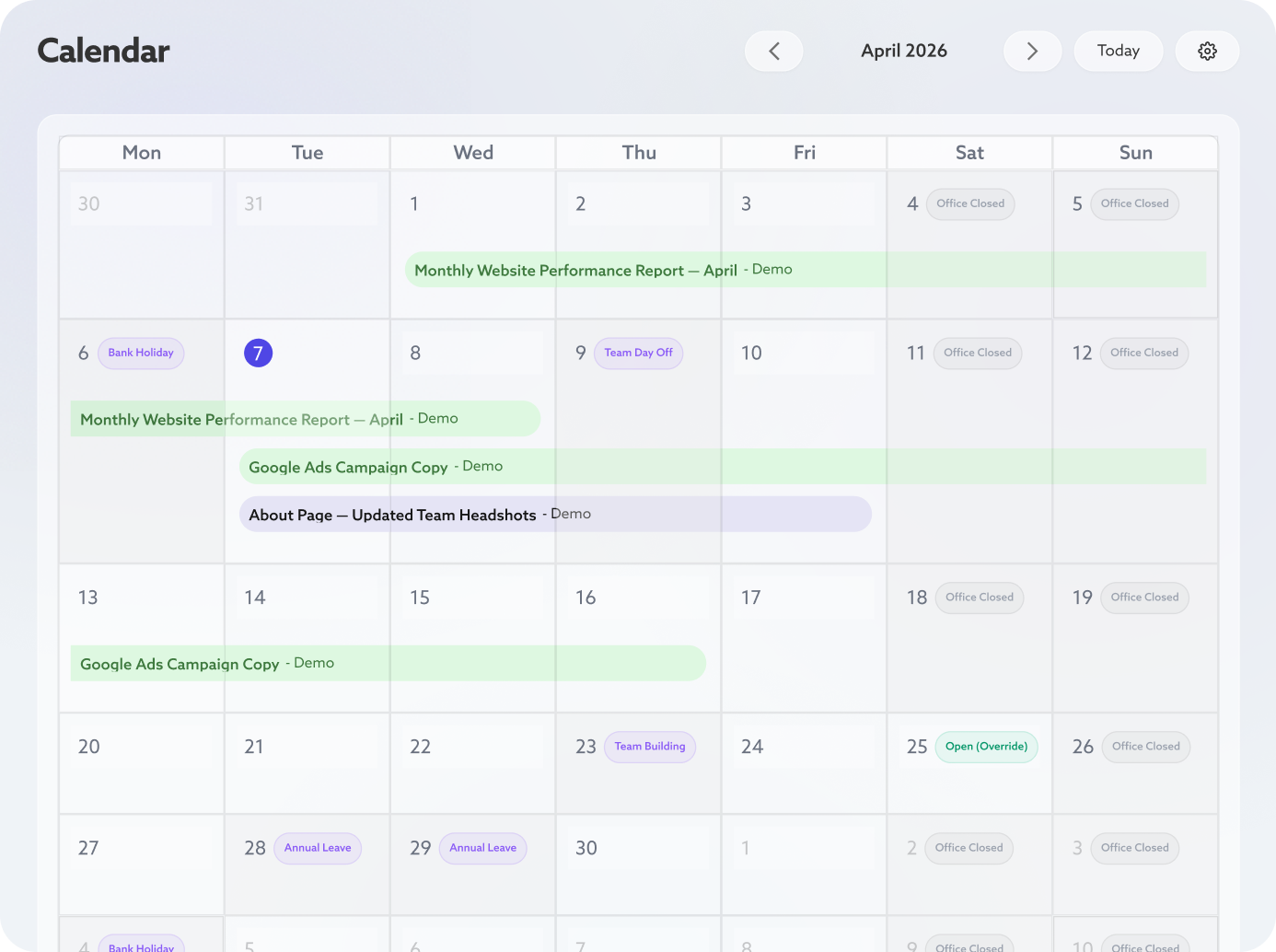Click Office Closed tag on April 5
The height and width of the screenshot is (952, 1276).
[x=1134, y=203]
